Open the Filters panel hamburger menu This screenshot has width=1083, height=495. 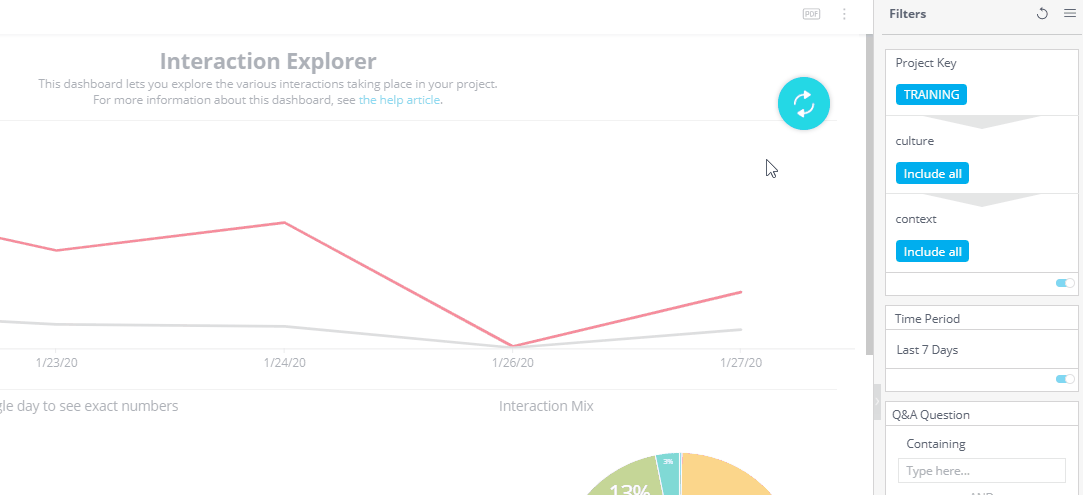(x=1069, y=14)
